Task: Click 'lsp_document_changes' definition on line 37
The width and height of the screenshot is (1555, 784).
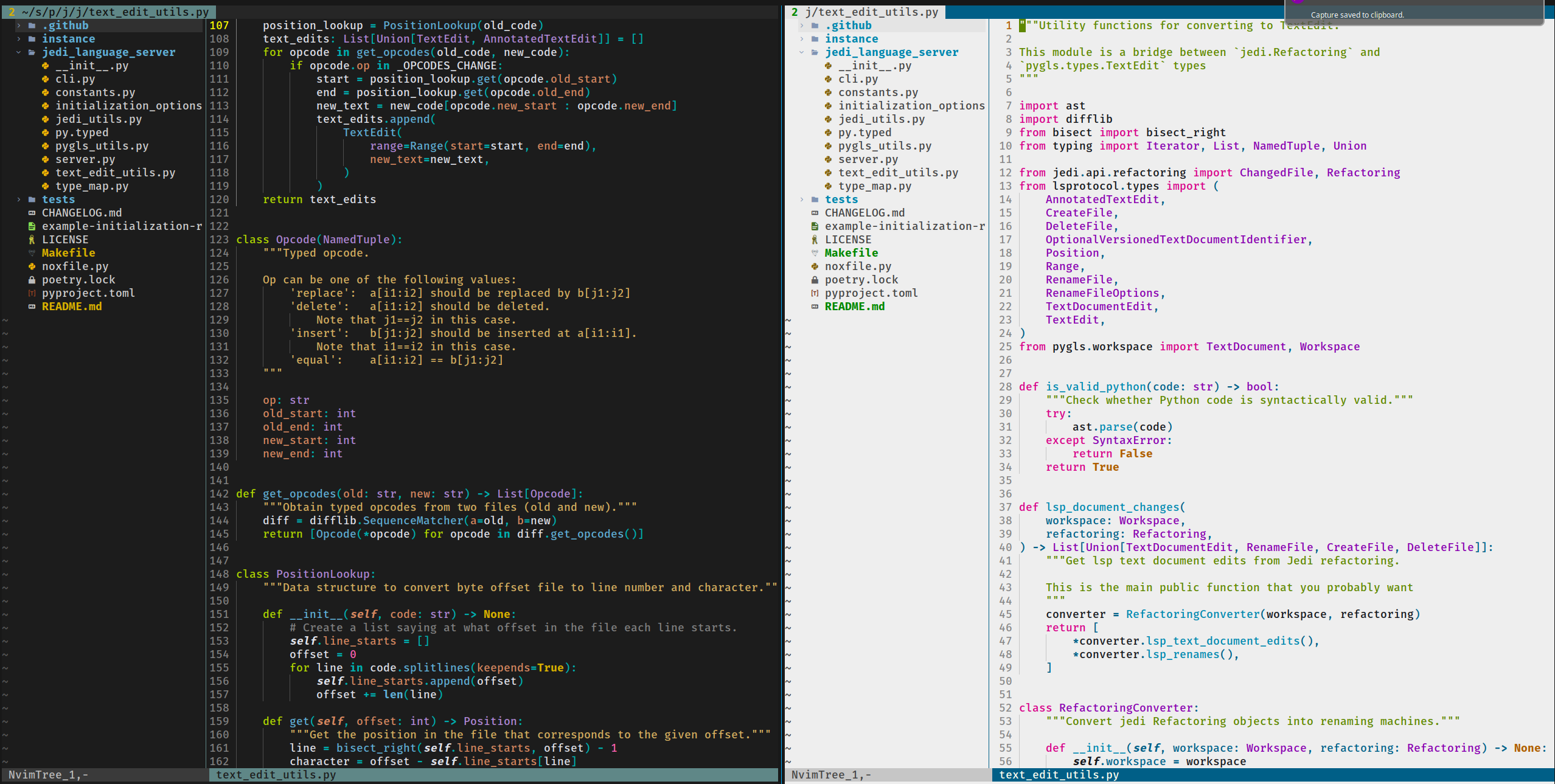Action: [1112, 507]
